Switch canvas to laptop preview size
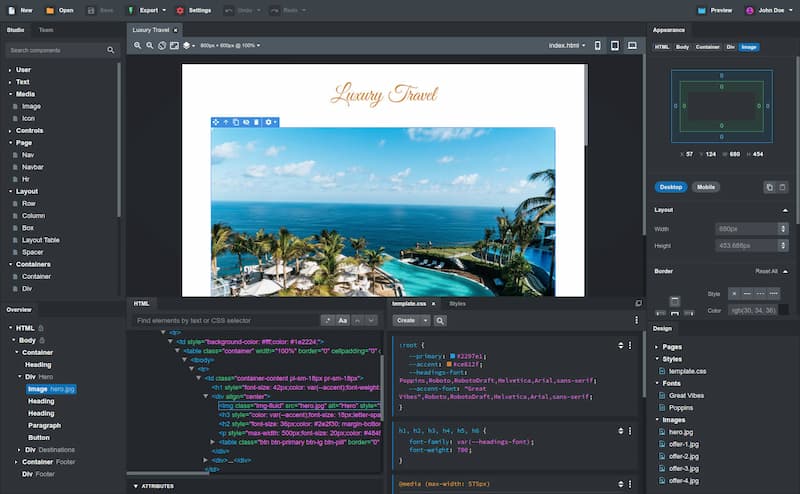 coord(632,45)
